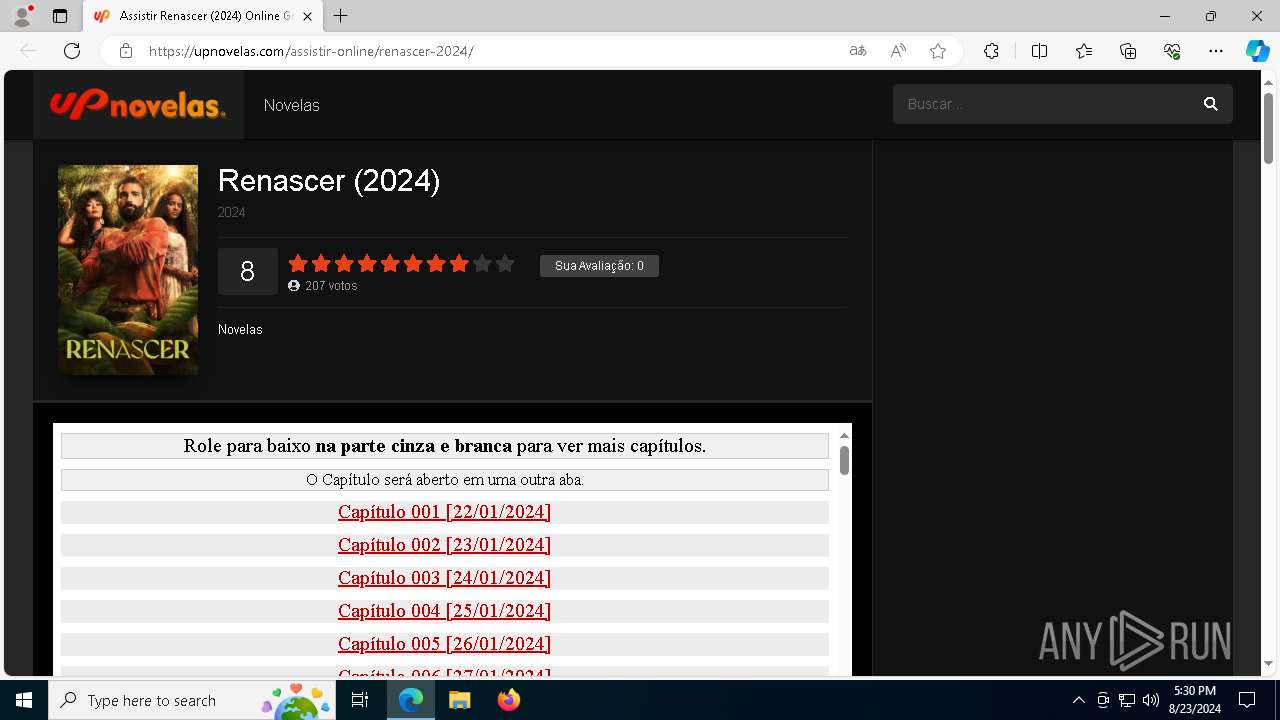The width and height of the screenshot is (1280, 720).
Task: Open the Extensions puzzle icon
Action: coord(991,51)
